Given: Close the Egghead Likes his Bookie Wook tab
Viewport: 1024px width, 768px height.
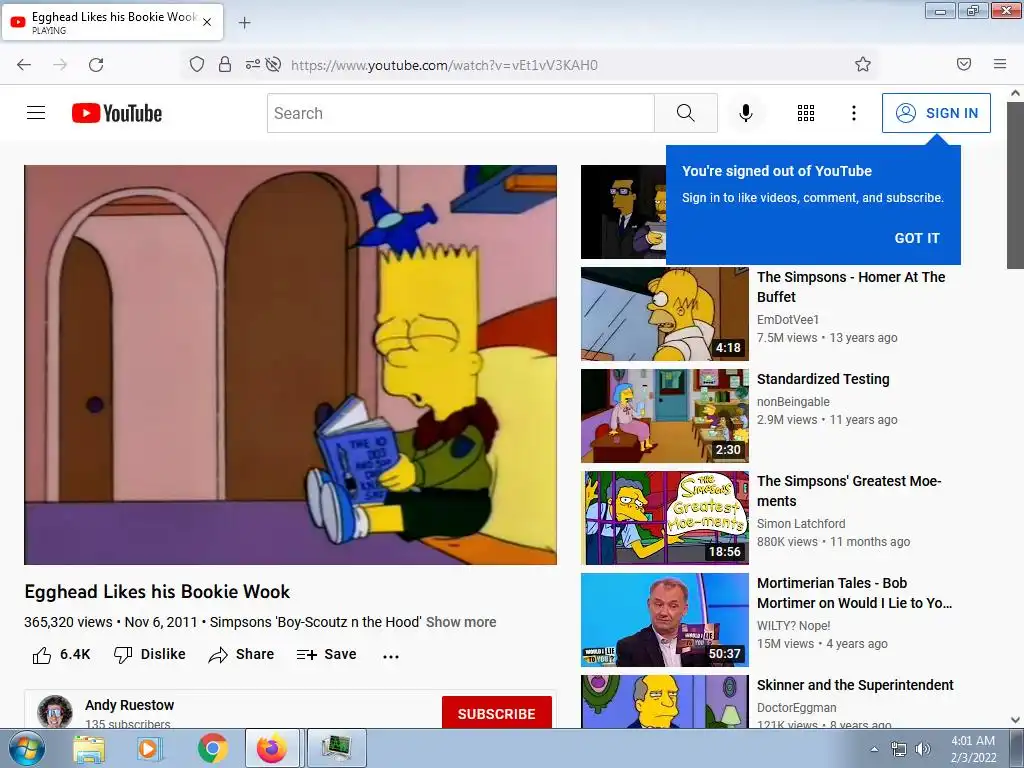Looking at the screenshot, I should [207, 22].
